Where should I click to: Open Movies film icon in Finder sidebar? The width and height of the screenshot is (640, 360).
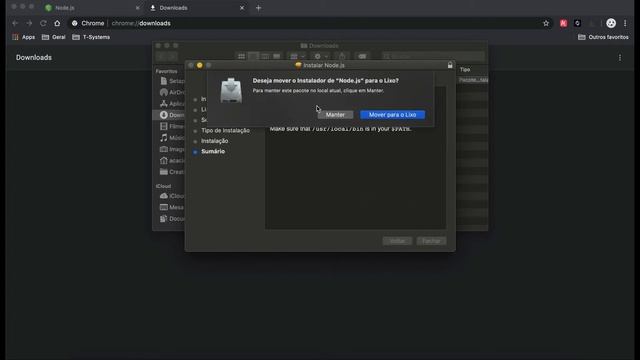click(x=164, y=127)
